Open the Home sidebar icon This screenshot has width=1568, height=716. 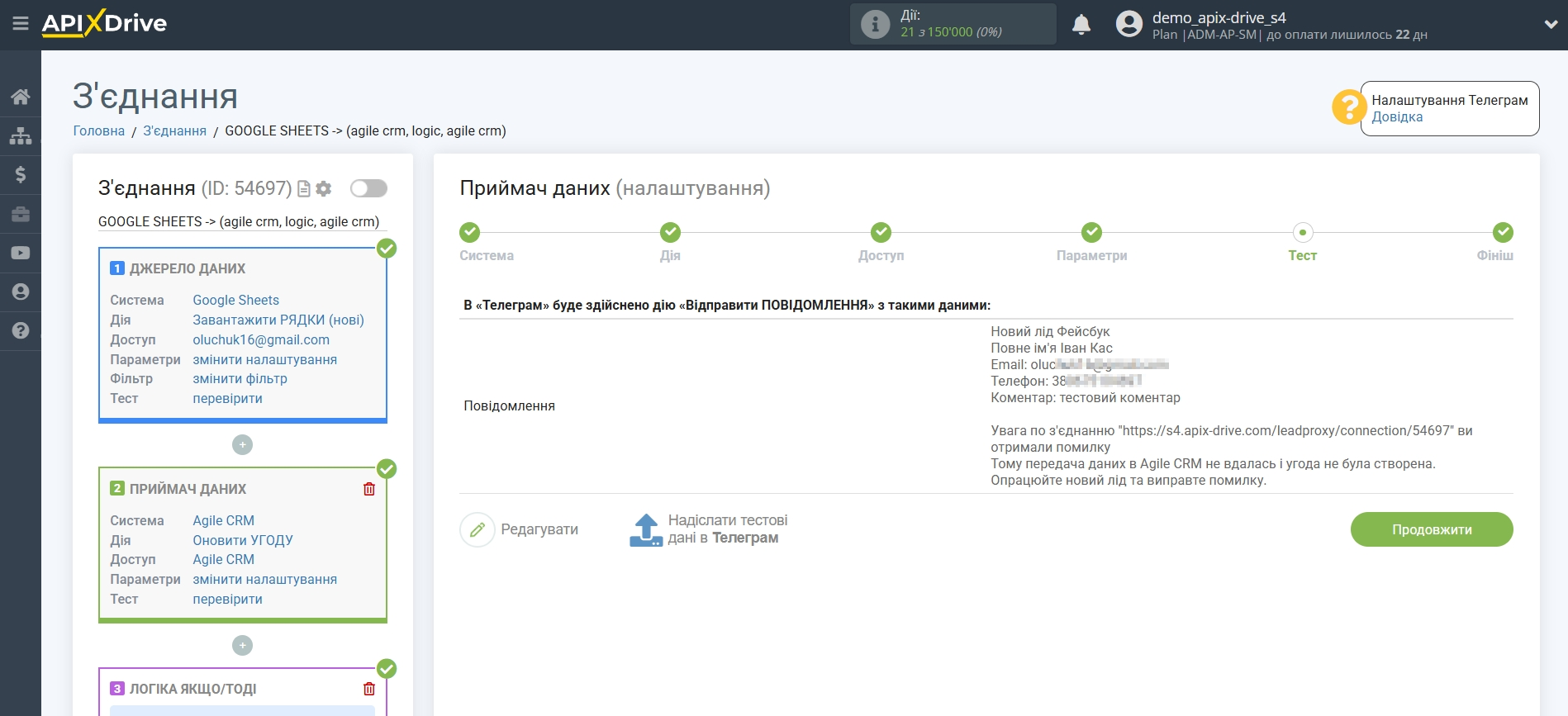coord(21,97)
